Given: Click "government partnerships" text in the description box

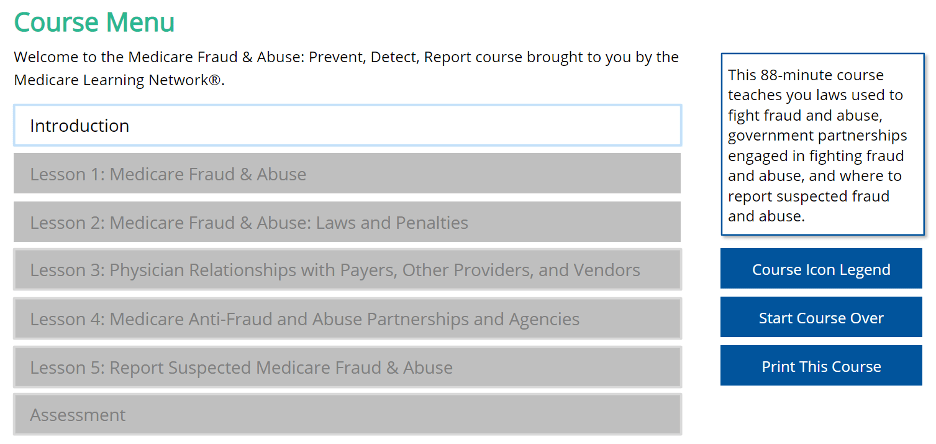Looking at the screenshot, I should tap(818, 135).
